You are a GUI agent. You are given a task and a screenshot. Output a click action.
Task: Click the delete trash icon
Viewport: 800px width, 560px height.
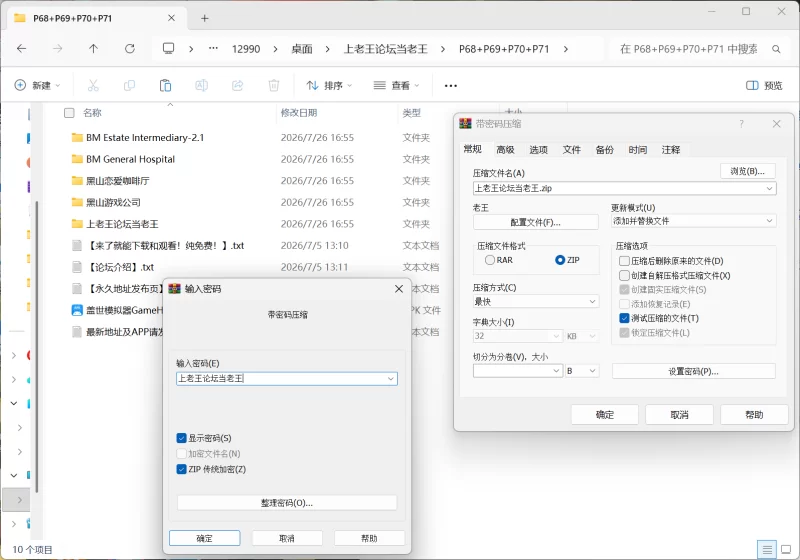click(x=274, y=85)
